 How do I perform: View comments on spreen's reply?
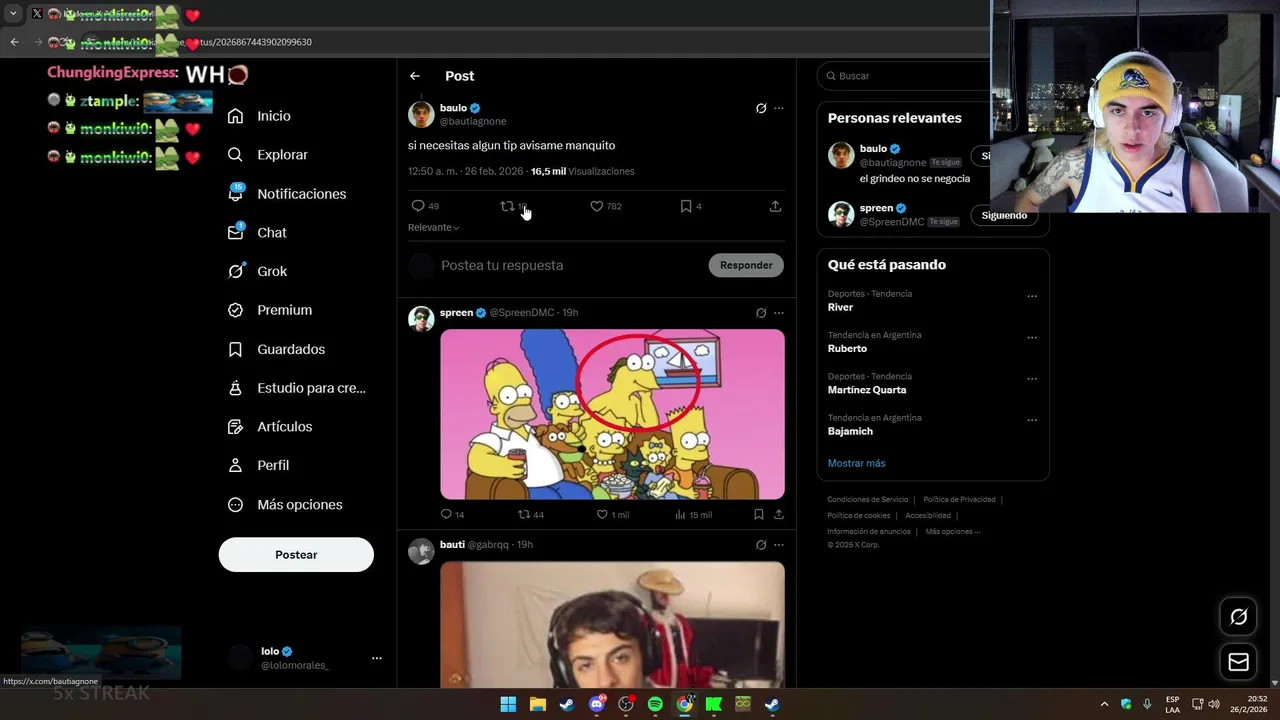(446, 514)
